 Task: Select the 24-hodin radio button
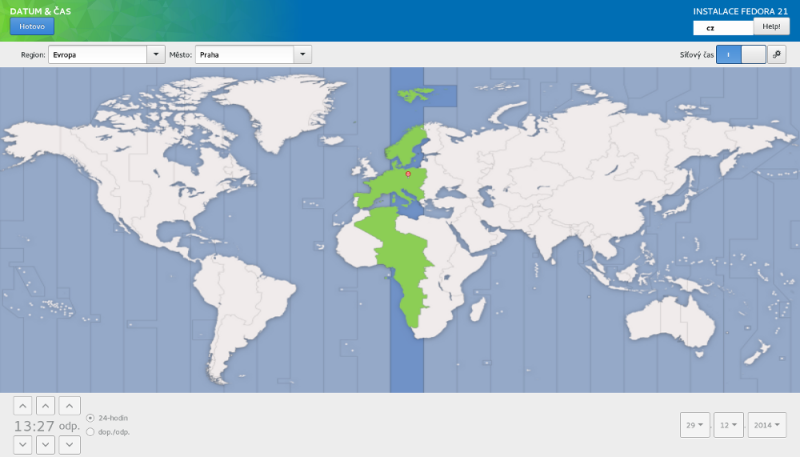[x=91, y=417]
